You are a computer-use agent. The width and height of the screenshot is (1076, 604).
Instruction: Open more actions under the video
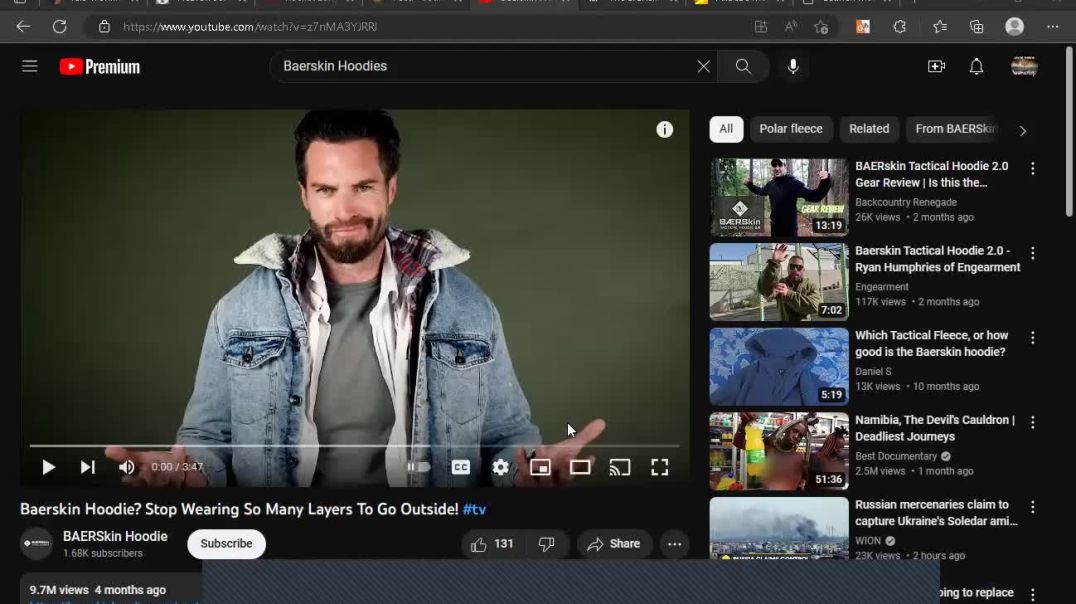coord(675,544)
